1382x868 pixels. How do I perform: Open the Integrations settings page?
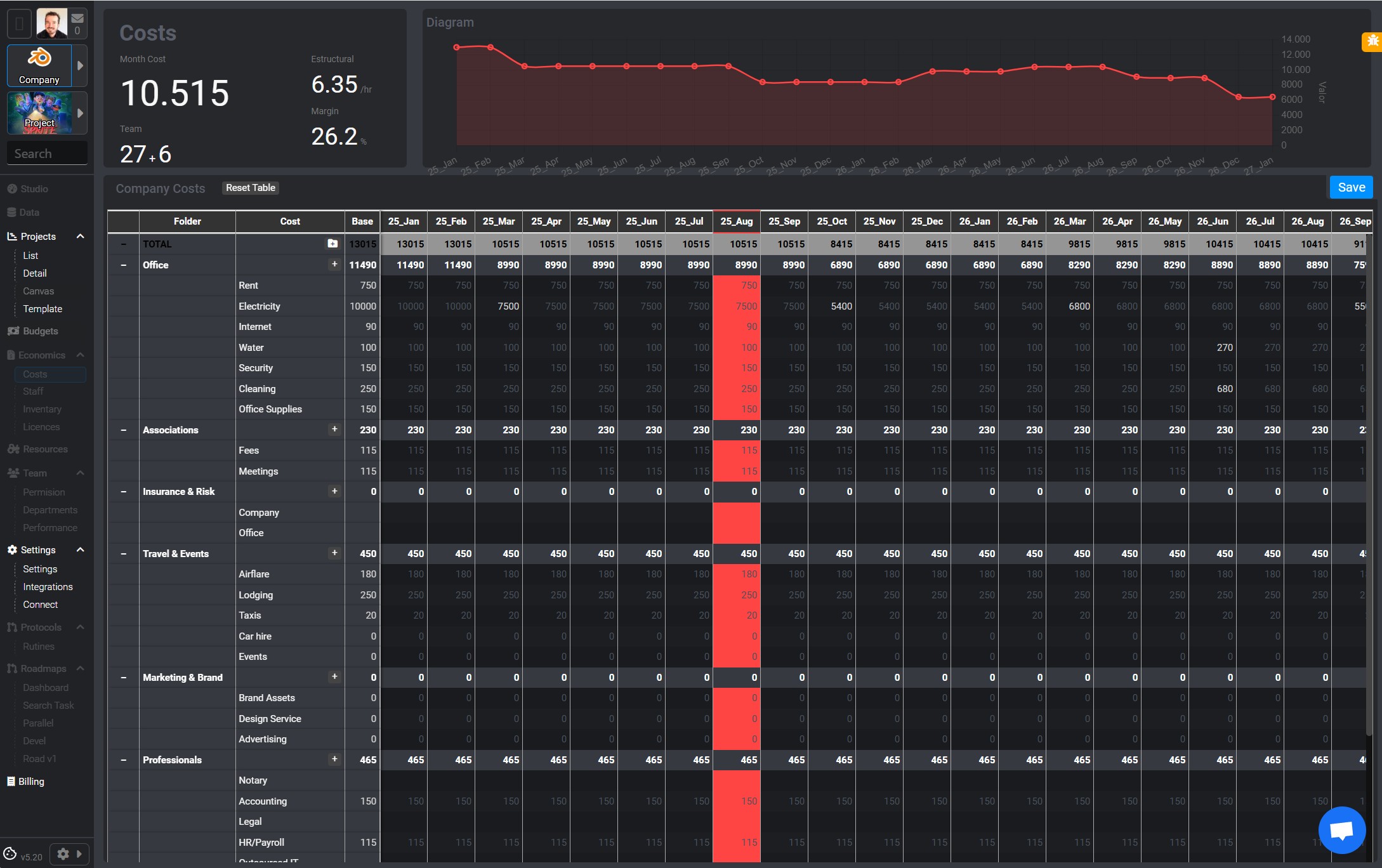pyautogui.click(x=48, y=587)
